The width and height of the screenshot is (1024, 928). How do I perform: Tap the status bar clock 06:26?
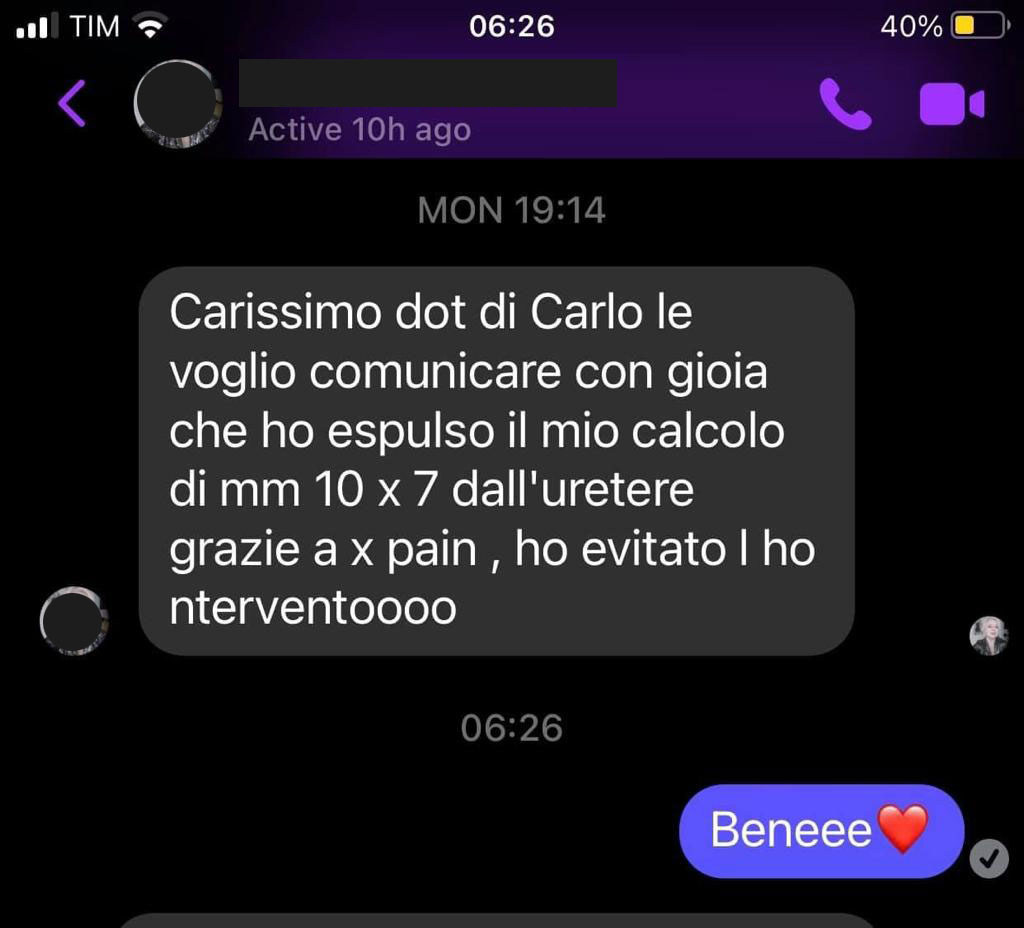[x=511, y=26]
